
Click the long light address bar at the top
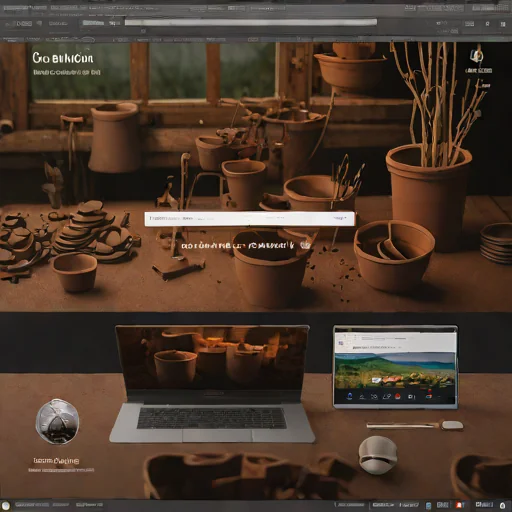(x=251, y=22)
